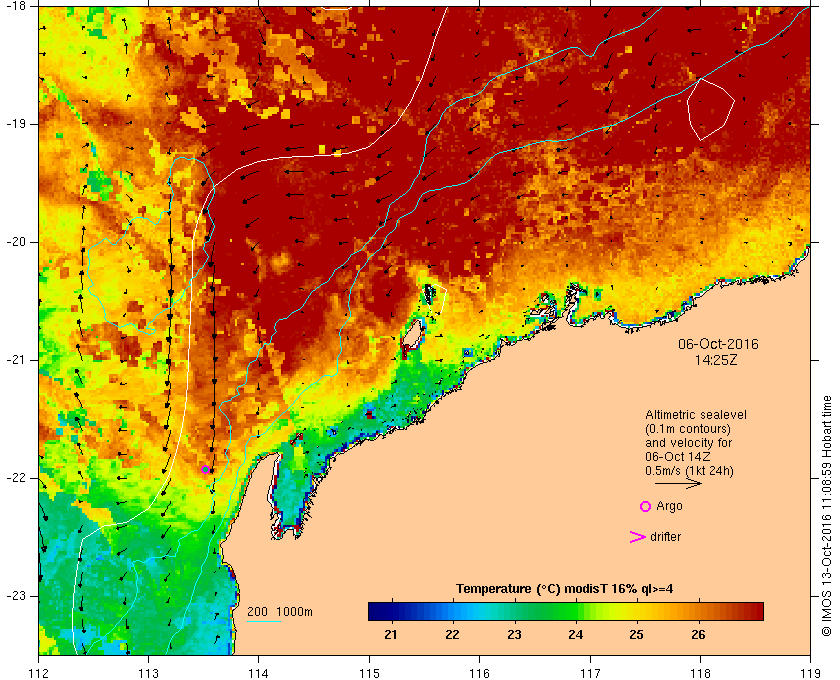
Task: Click the 'Argo' legend label
Action: click(x=669, y=506)
